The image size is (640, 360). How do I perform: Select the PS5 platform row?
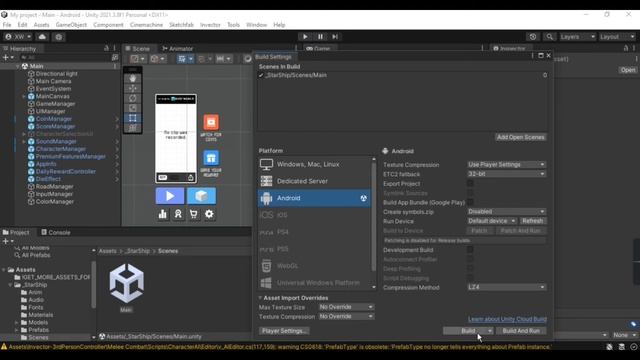pyautogui.click(x=314, y=249)
